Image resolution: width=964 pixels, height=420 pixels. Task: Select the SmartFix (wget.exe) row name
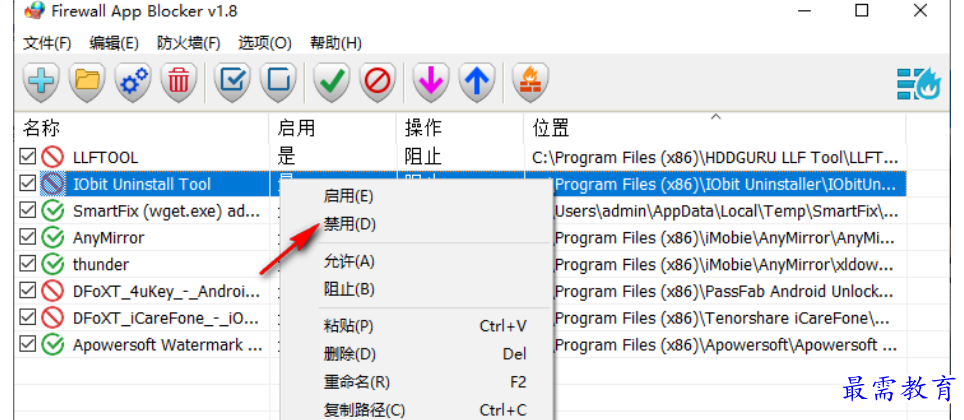coord(167,211)
